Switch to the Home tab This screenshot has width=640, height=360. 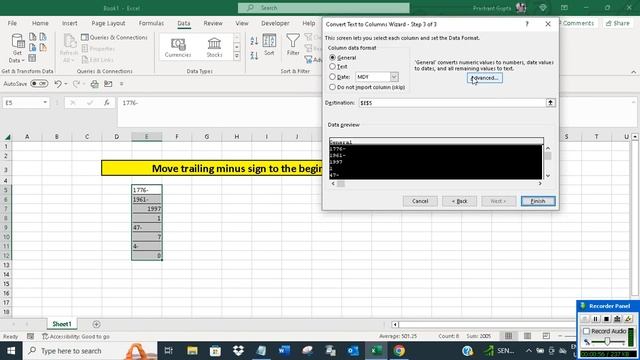pyautogui.click(x=40, y=23)
